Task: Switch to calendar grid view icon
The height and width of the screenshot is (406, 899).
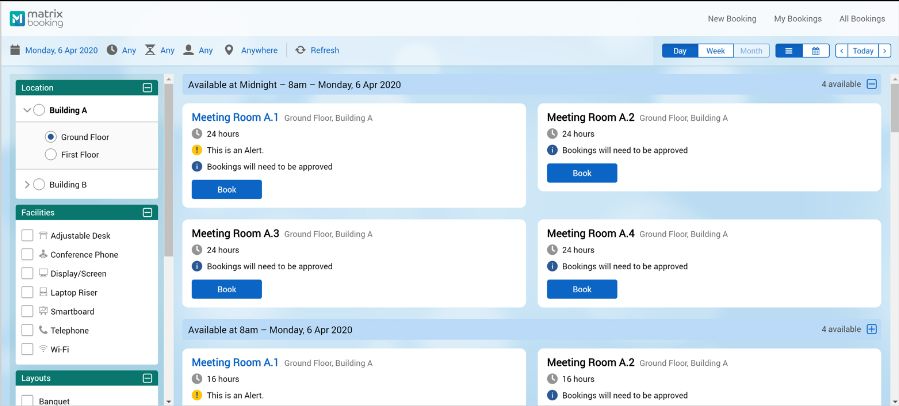Action: point(816,51)
